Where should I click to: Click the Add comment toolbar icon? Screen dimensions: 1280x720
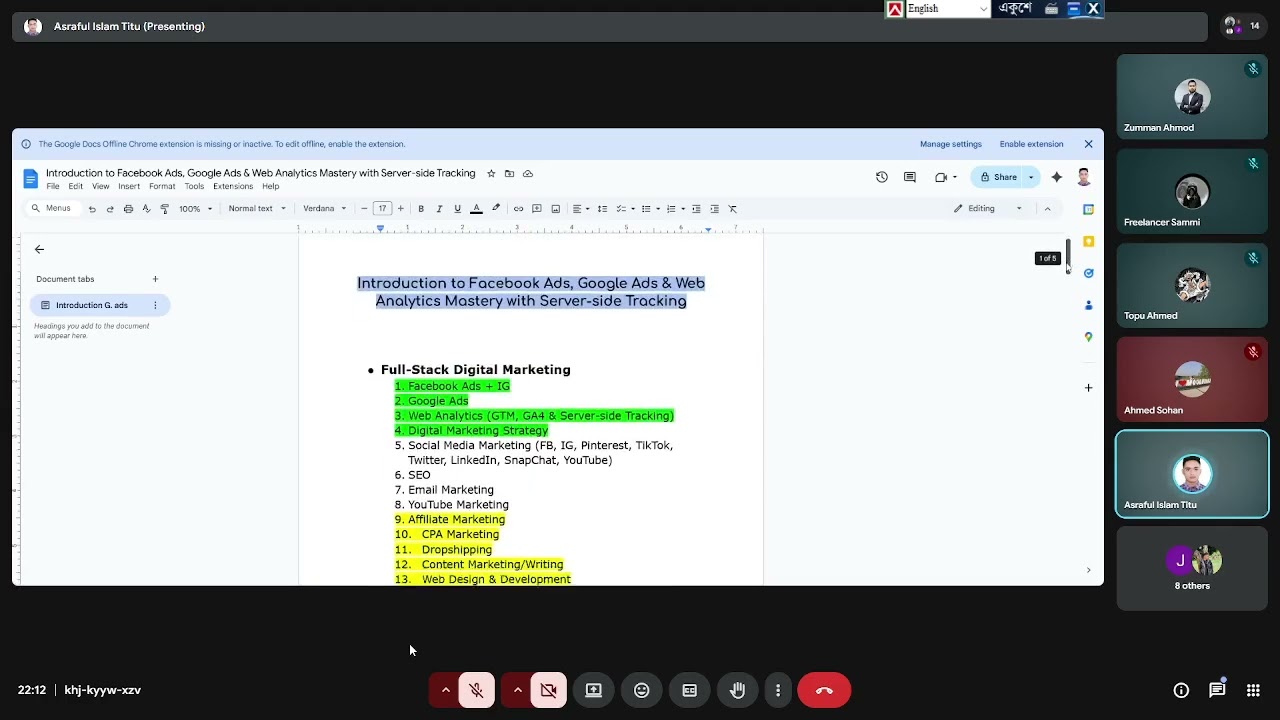click(537, 209)
